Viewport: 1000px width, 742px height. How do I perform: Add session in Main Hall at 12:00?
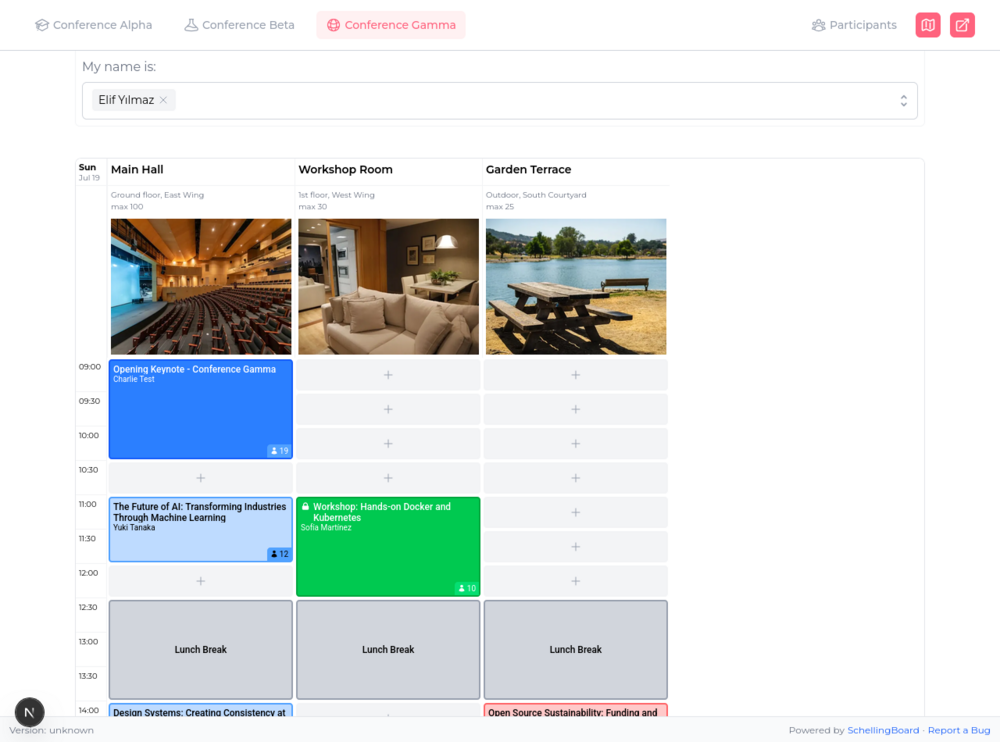pyautogui.click(x=201, y=582)
